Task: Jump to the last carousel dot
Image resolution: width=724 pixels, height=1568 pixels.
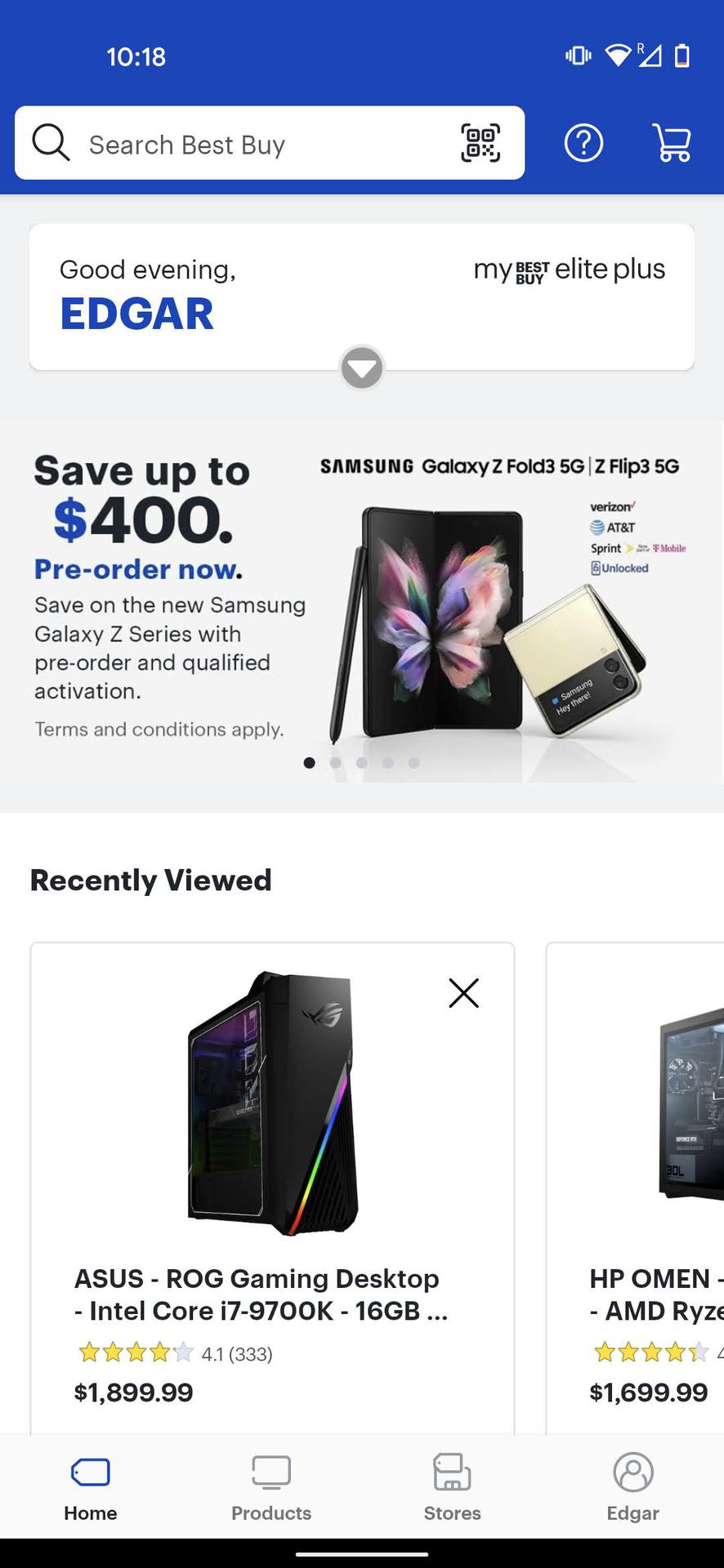Action: pyautogui.click(x=413, y=763)
